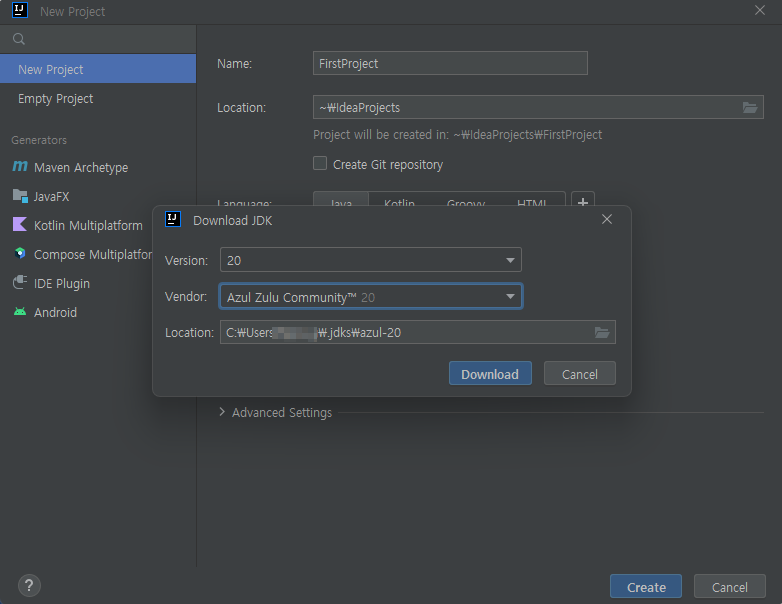This screenshot has width=782, height=604.
Task: Choose Java language tab
Action: (341, 201)
